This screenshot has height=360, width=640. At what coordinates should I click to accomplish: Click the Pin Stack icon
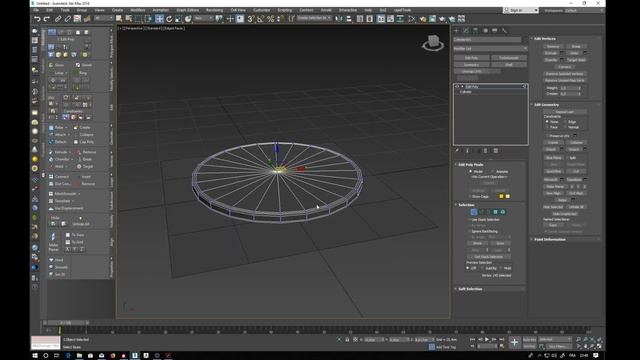pos(457,151)
